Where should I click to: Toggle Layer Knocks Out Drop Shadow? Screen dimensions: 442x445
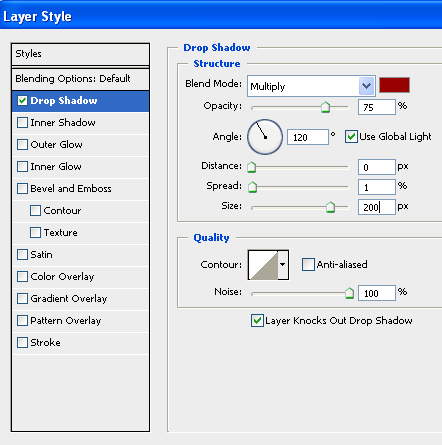click(257, 321)
